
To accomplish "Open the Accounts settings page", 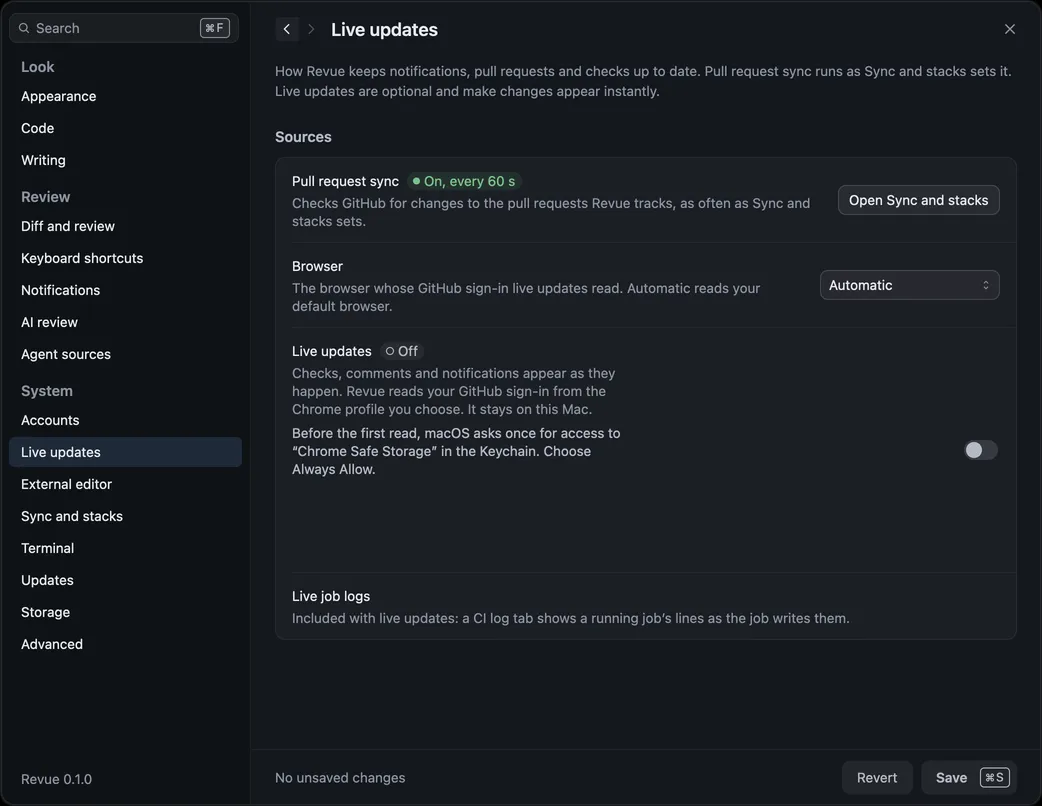I will coord(125,420).
